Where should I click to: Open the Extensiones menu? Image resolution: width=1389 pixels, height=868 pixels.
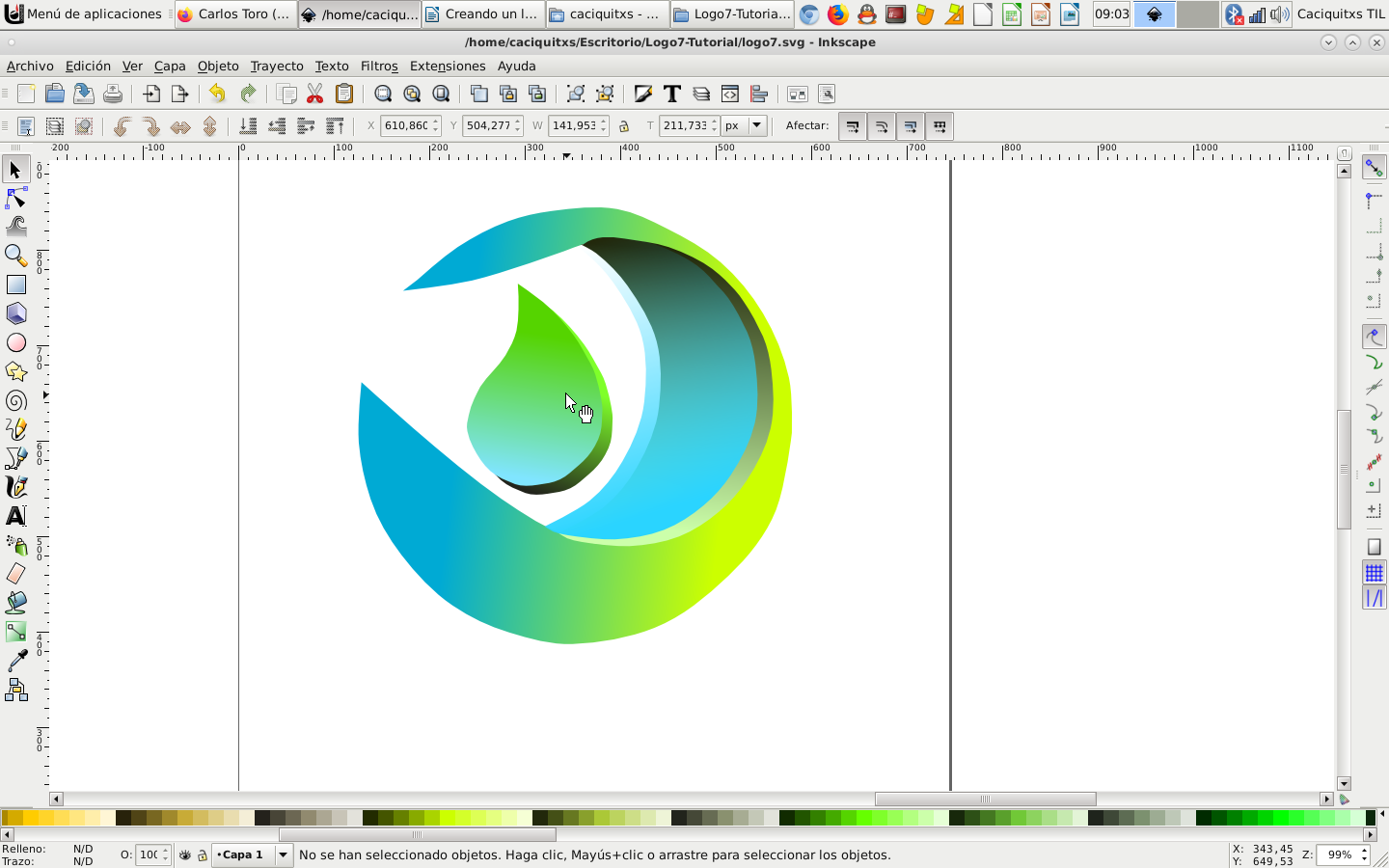(x=448, y=66)
